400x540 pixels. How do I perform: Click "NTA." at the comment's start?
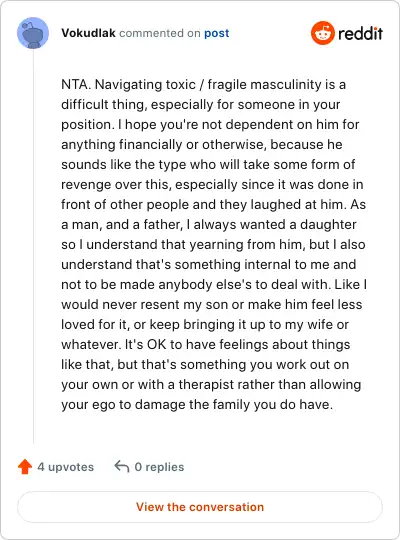pos(76,84)
